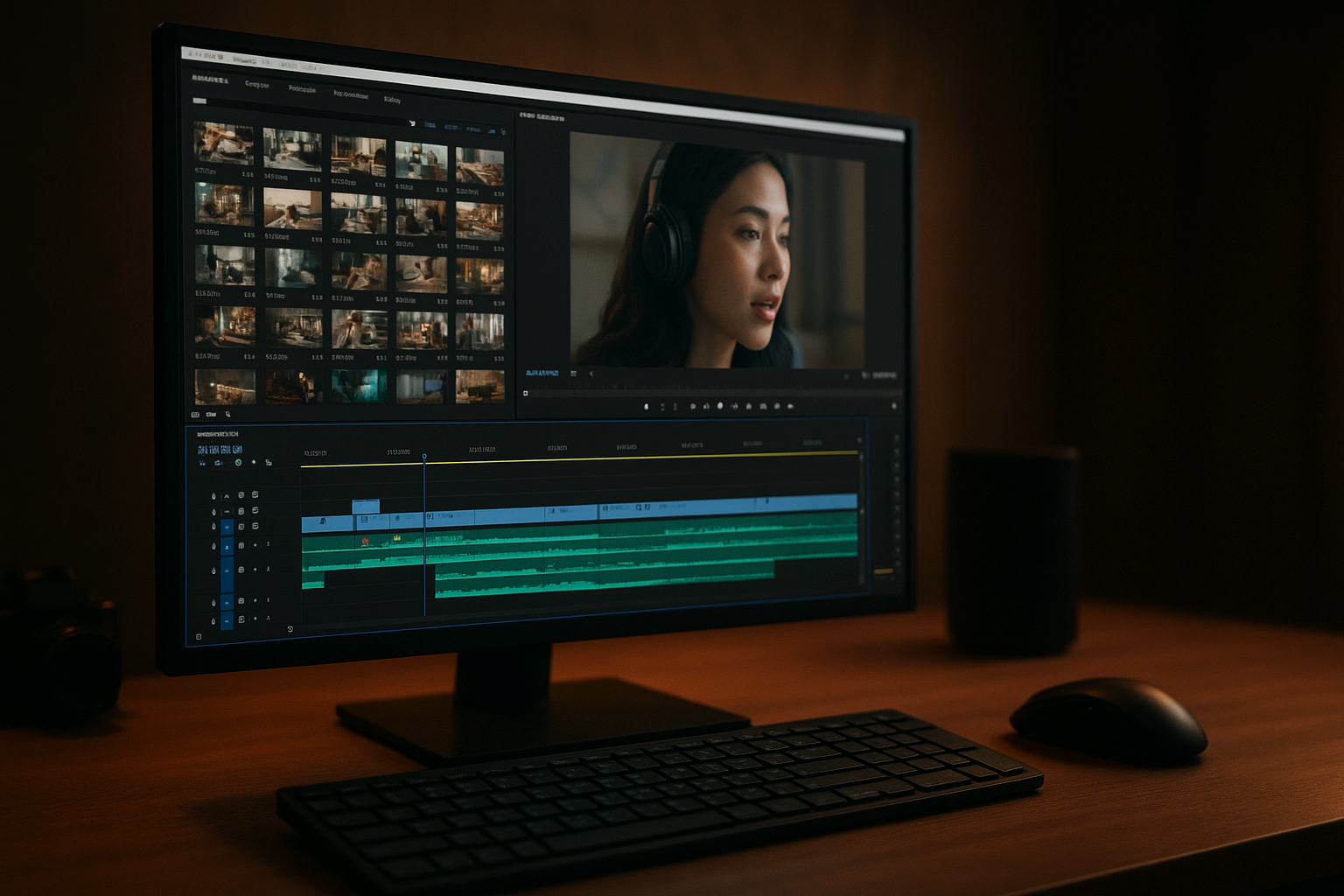
Task: Select the first thumbnail in the media bin top row
Action: 224,143
